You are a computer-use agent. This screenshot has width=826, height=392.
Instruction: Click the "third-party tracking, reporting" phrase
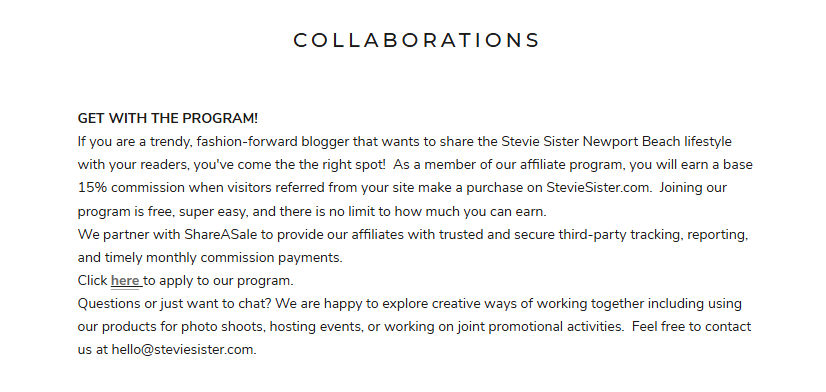[652, 234]
